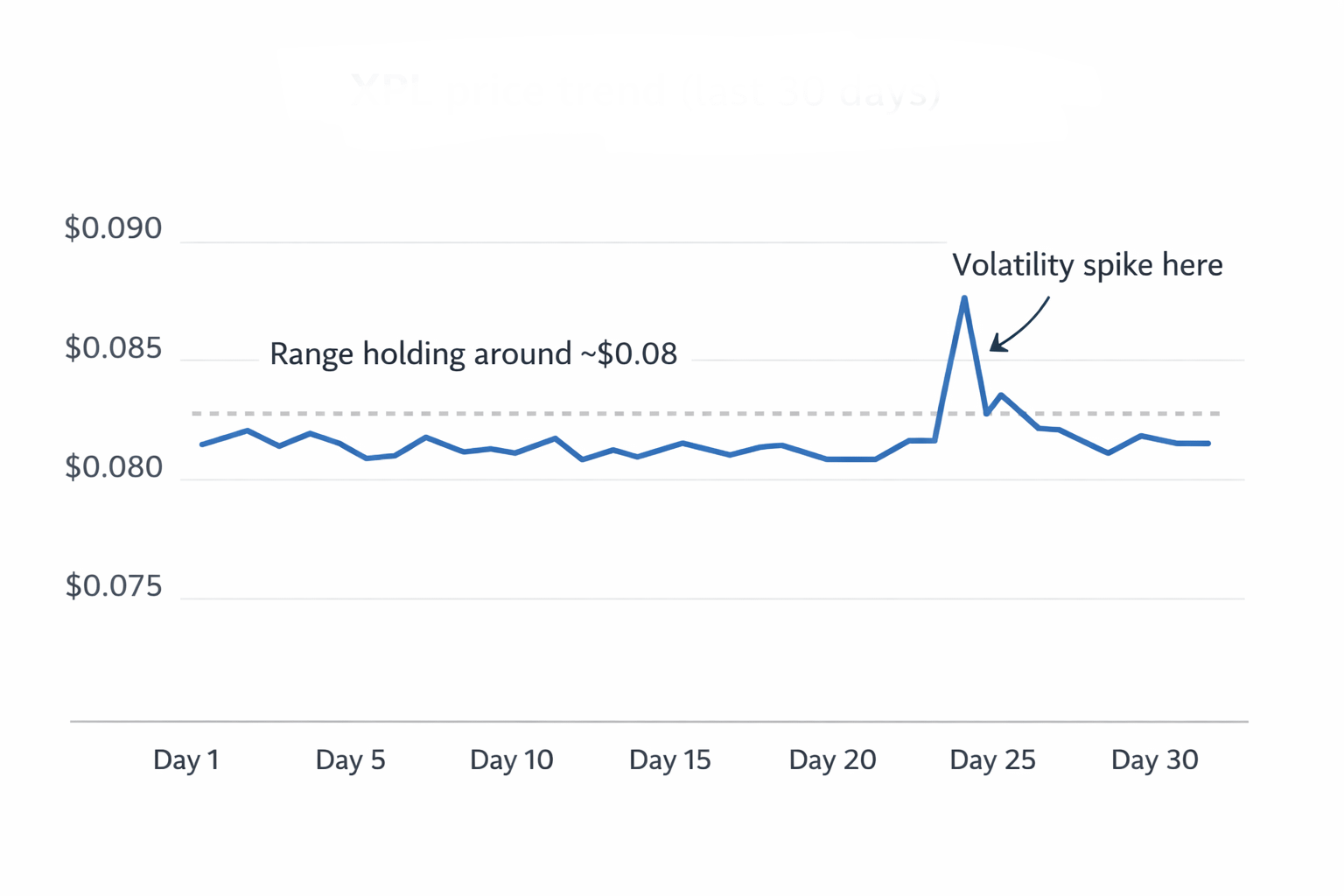The height and width of the screenshot is (896, 1344).
Task: Select the "Range holding around ~$0.08" label
Action: click(472, 354)
